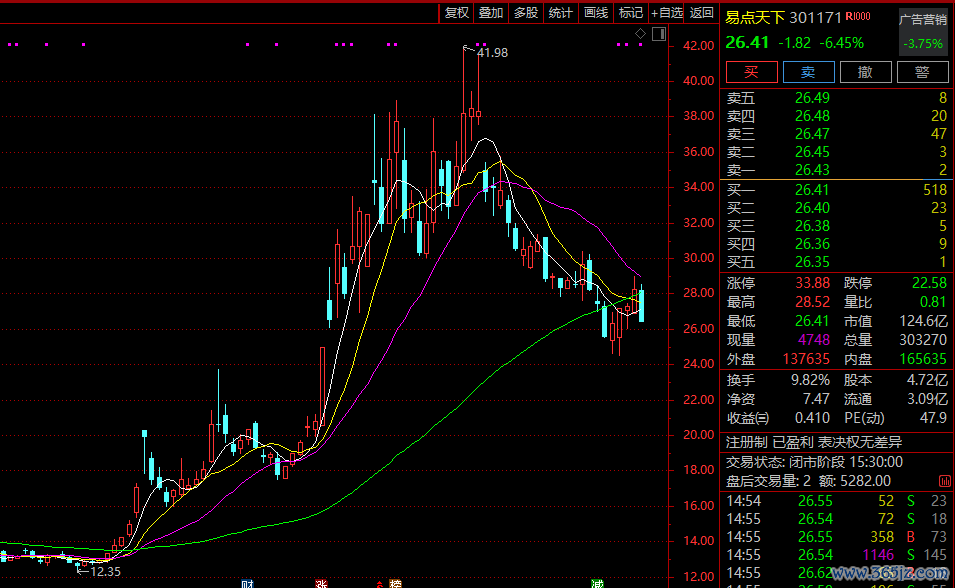Viewport: 955px width, 588px height.
Task: Click the after-hours chart icon beside 5282.00
Action: tap(945, 481)
